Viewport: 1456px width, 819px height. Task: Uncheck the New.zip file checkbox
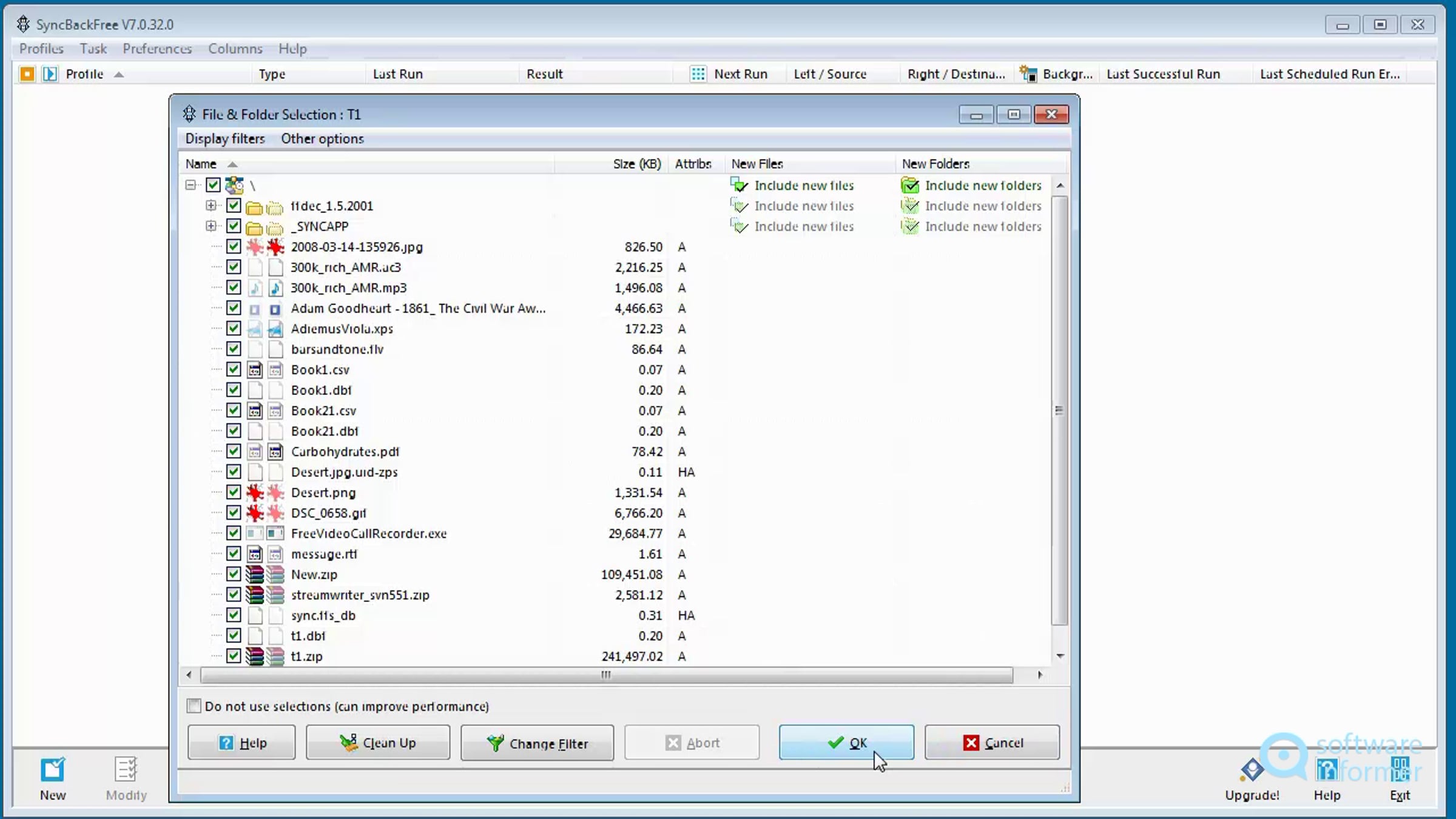(234, 574)
